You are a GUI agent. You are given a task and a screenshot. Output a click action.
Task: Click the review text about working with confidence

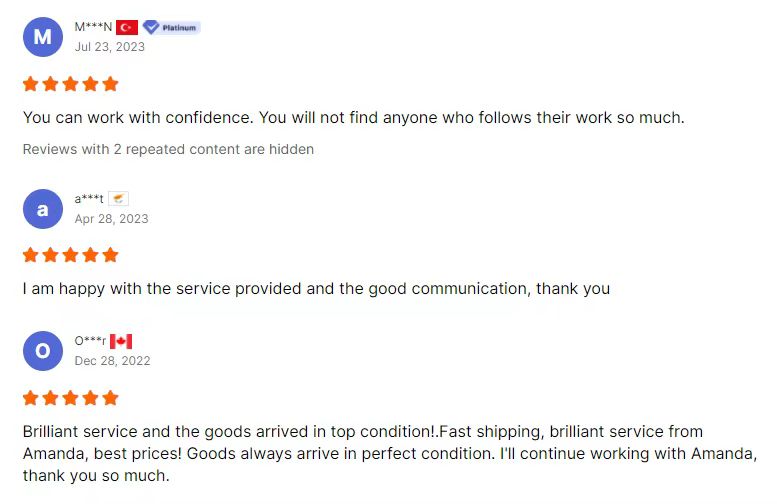coord(353,117)
